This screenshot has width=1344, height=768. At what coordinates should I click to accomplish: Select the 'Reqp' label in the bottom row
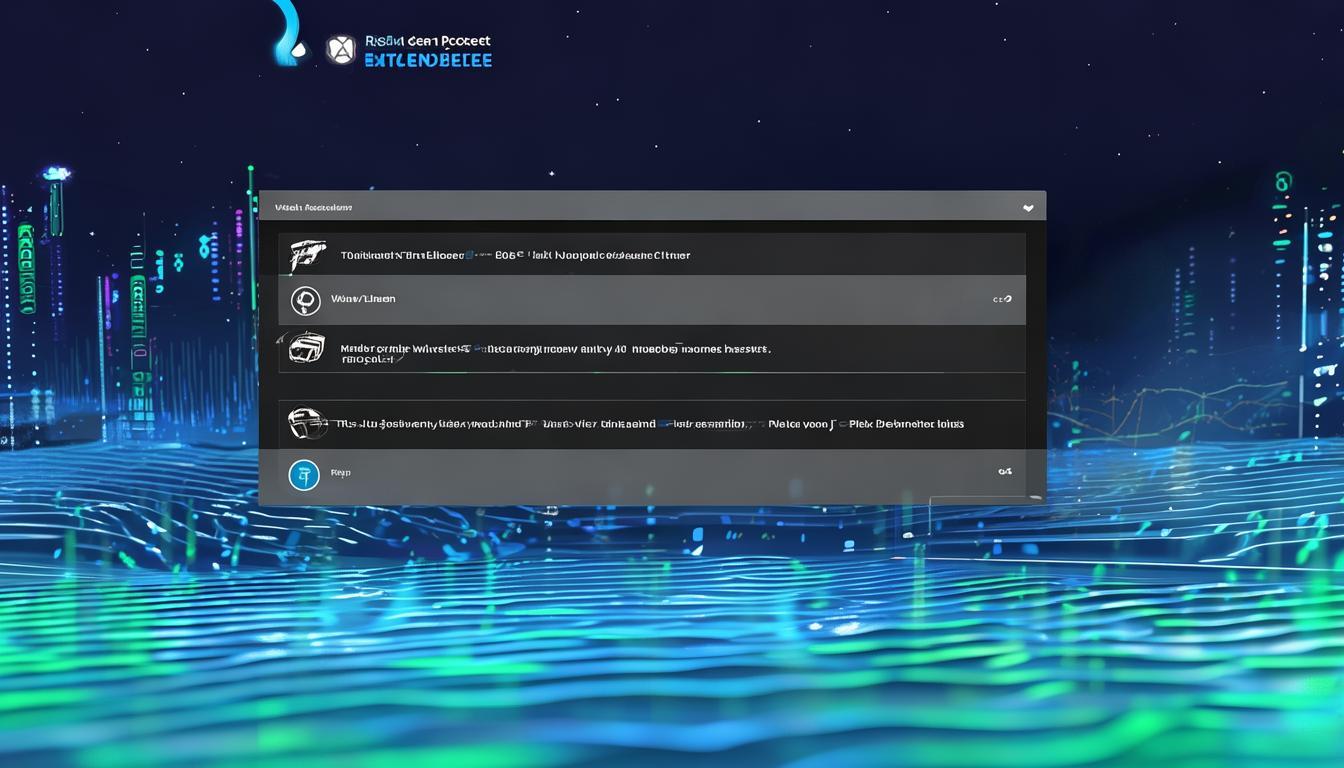tap(340, 472)
